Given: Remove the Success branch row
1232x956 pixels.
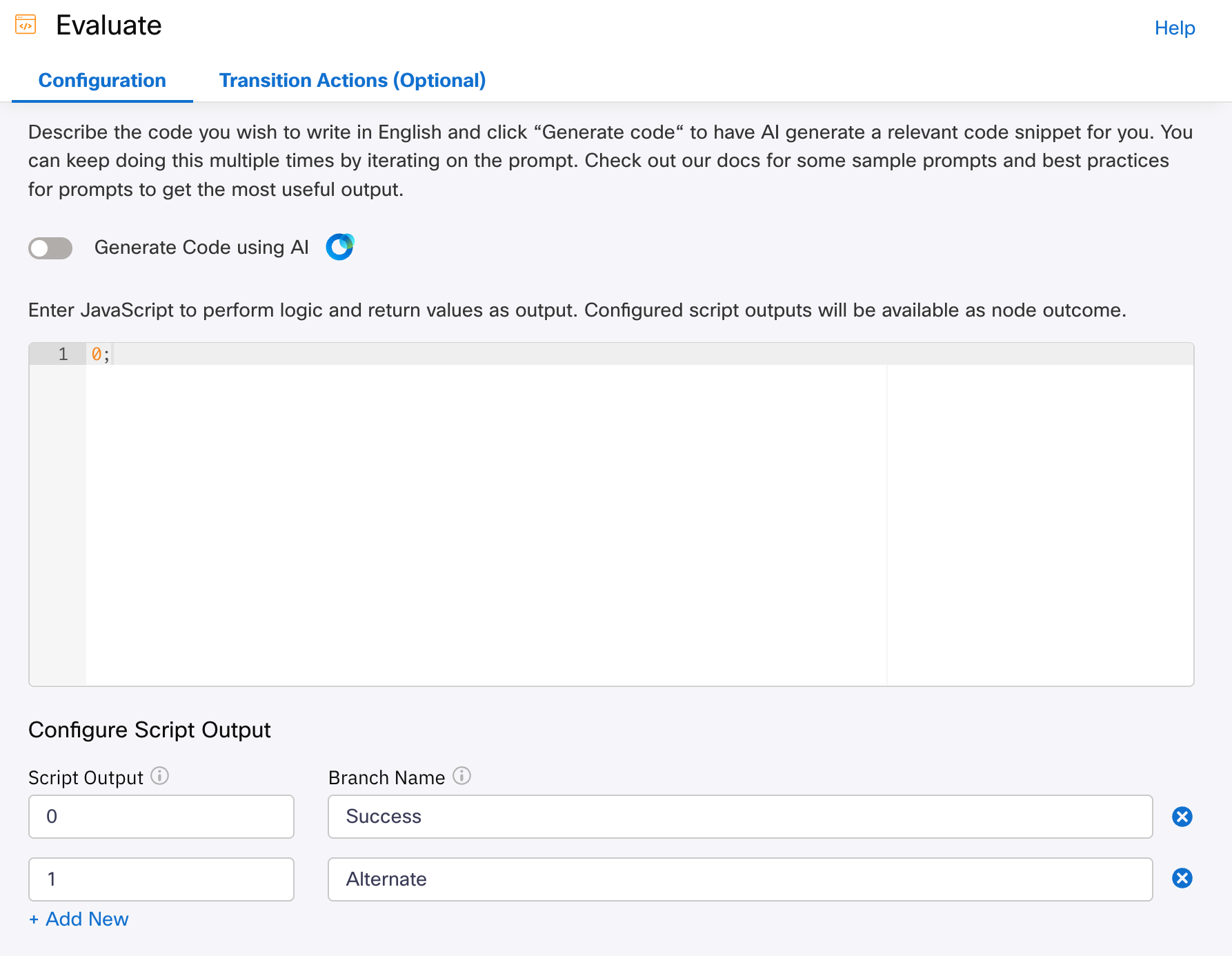Looking at the screenshot, I should pyautogui.click(x=1182, y=817).
